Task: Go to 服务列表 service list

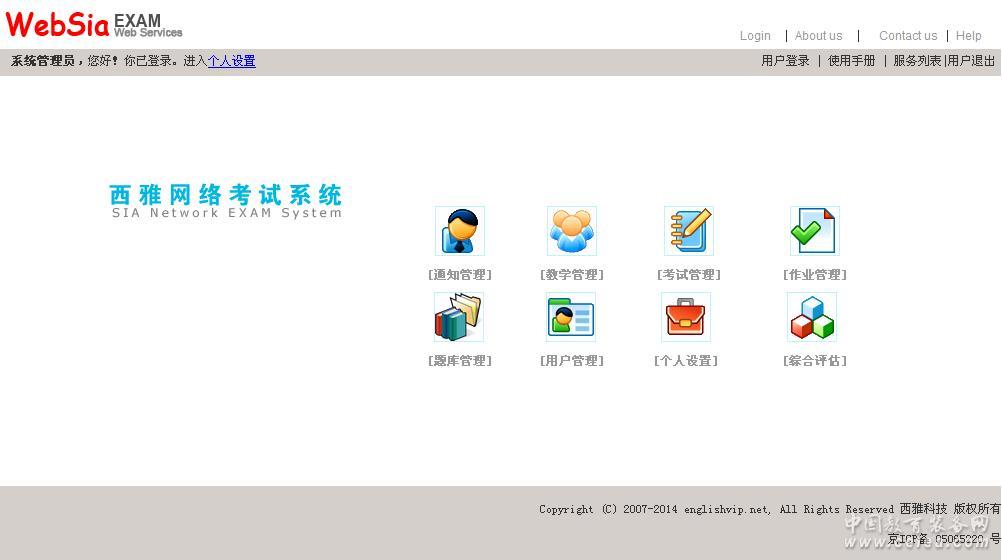Action: 917,61
